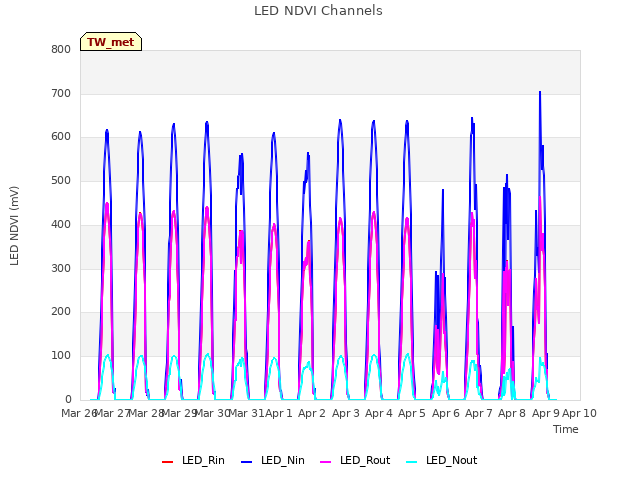Click the magenta LED_Rout legend color marker
This screenshot has width=640, height=480.
pos(326,462)
